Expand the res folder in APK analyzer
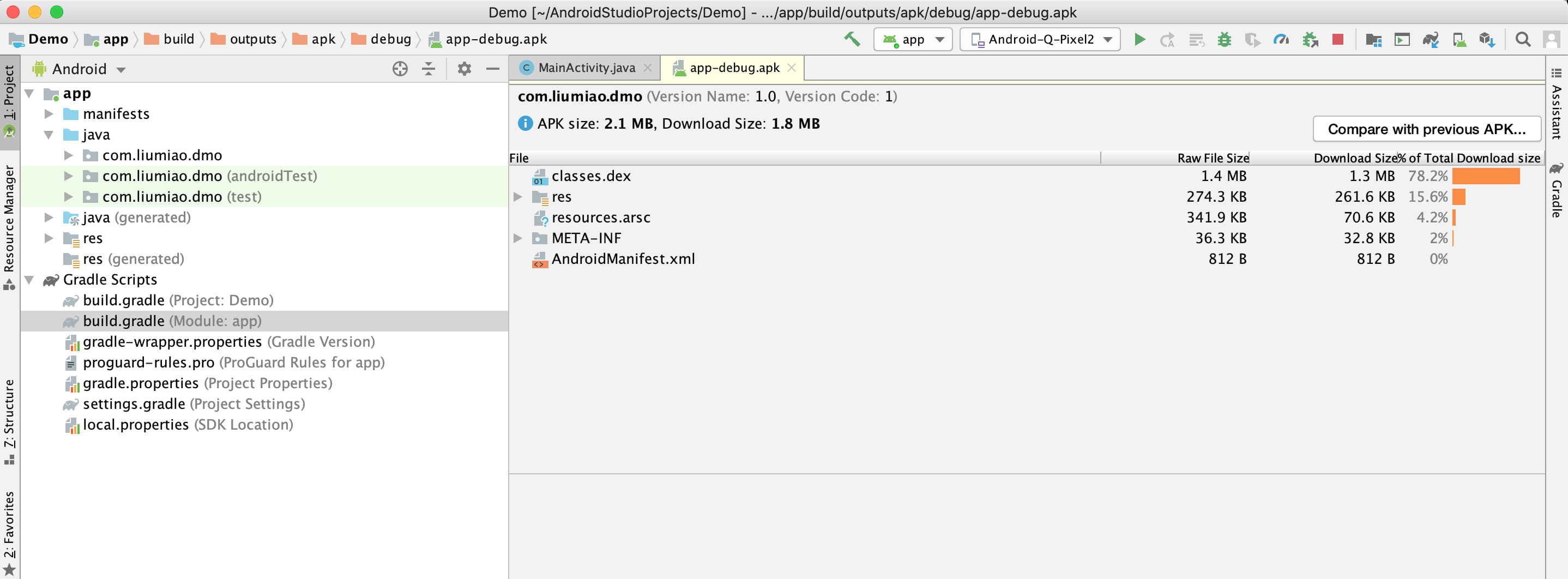The width and height of the screenshot is (1568, 579). coord(517,197)
